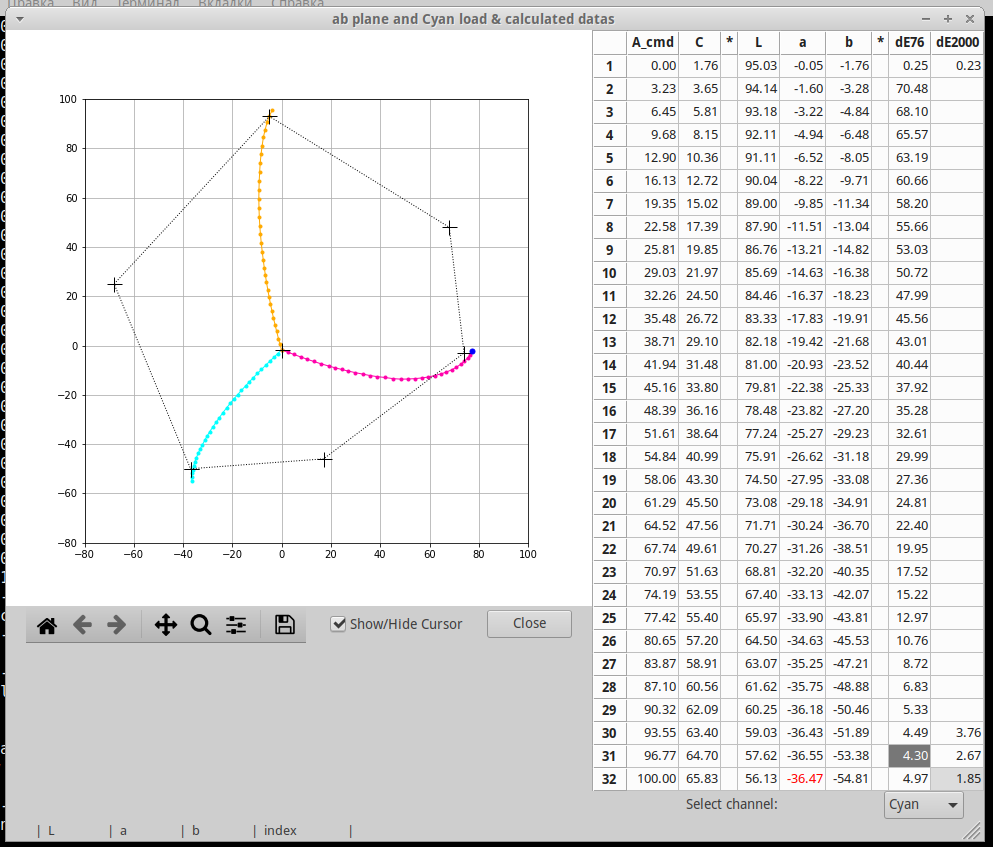993x847 pixels.
Task: Go forward to next plot view
Action: click(117, 625)
